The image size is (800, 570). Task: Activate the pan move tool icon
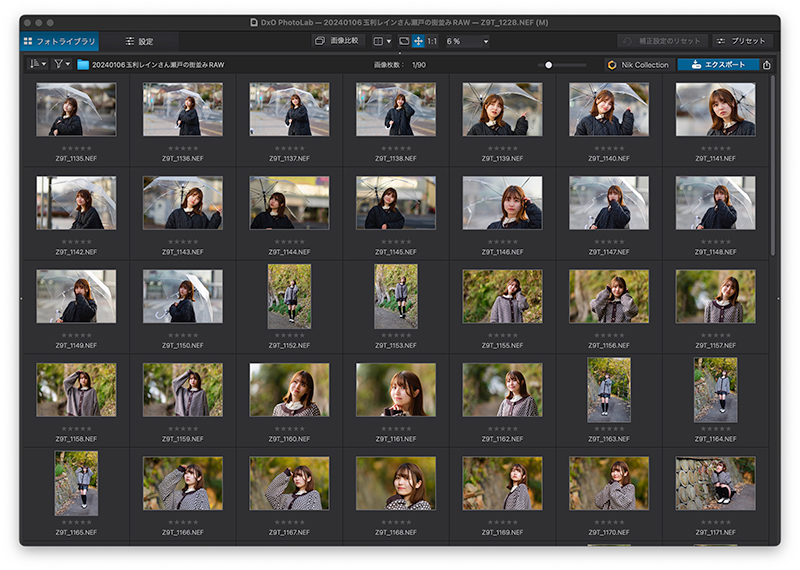coord(418,41)
